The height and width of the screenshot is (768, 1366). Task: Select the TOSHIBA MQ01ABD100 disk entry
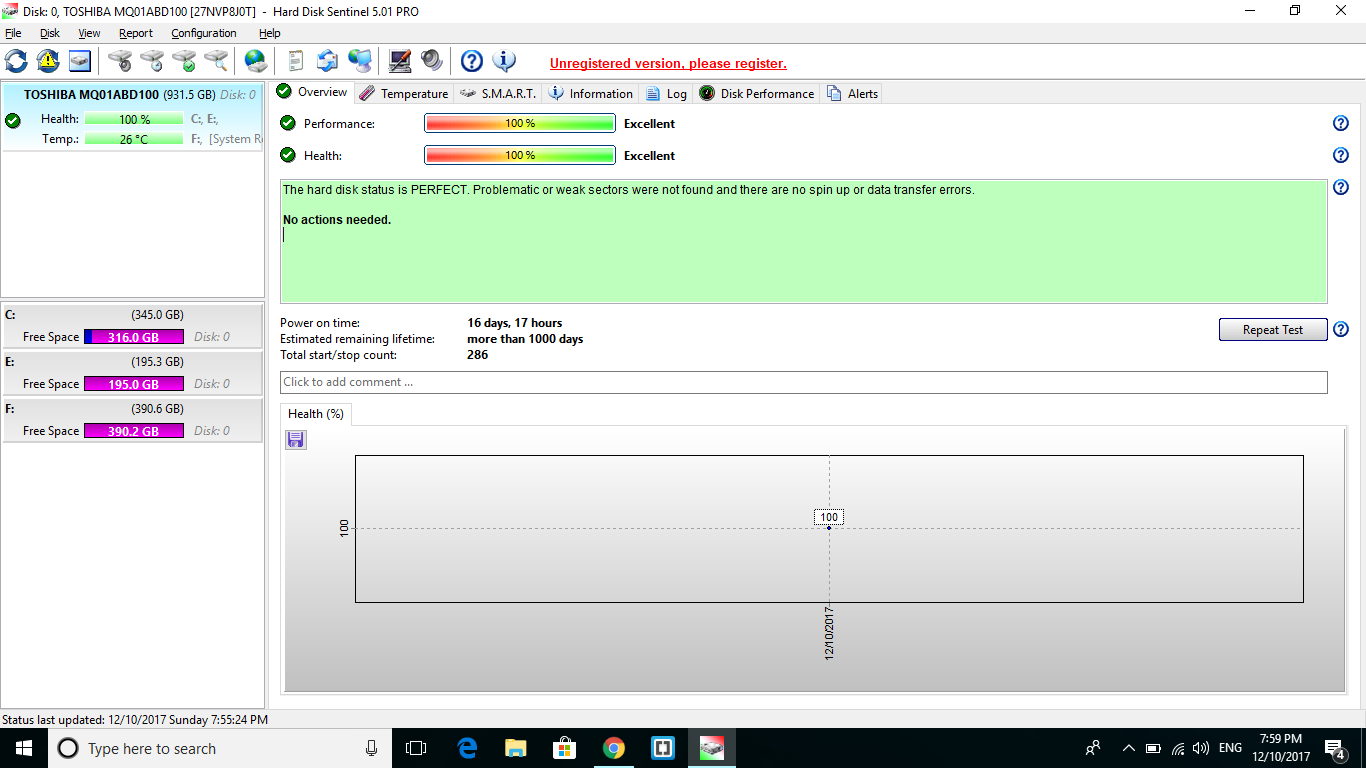[x=132, y=117]
